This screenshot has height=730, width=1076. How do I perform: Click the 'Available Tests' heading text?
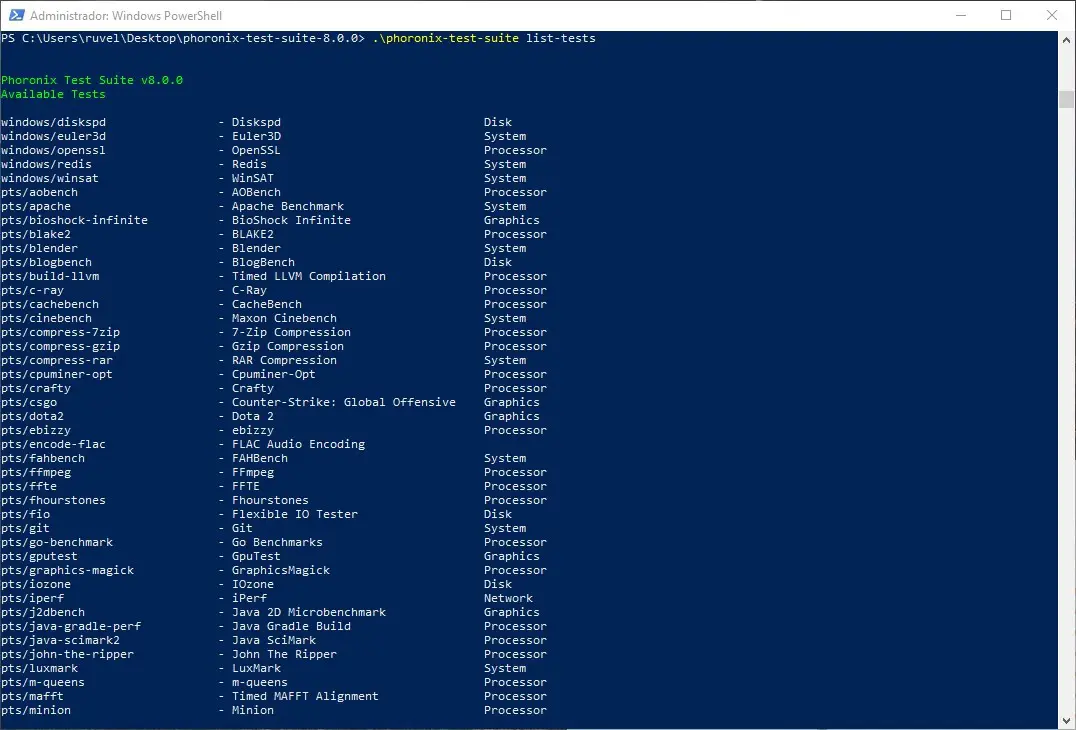point(53,94)
